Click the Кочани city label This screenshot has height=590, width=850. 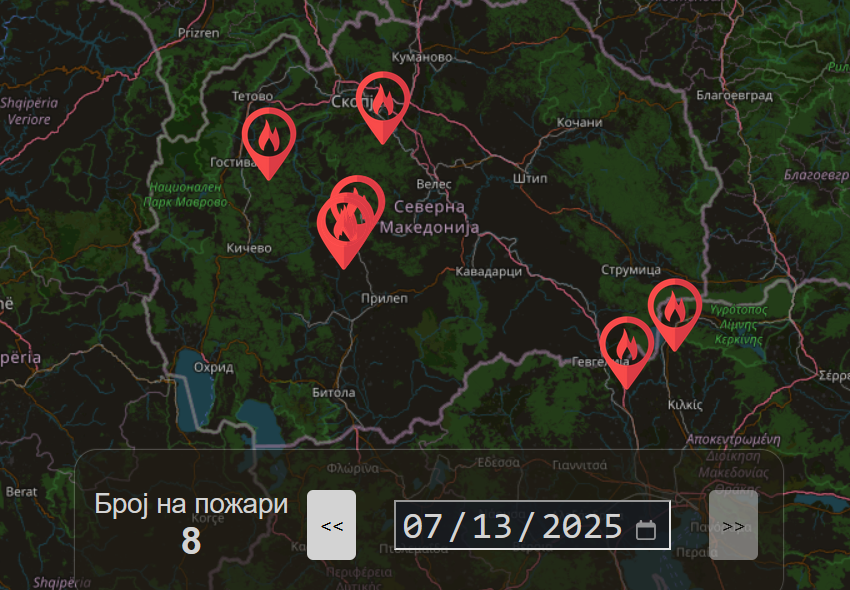580,122
